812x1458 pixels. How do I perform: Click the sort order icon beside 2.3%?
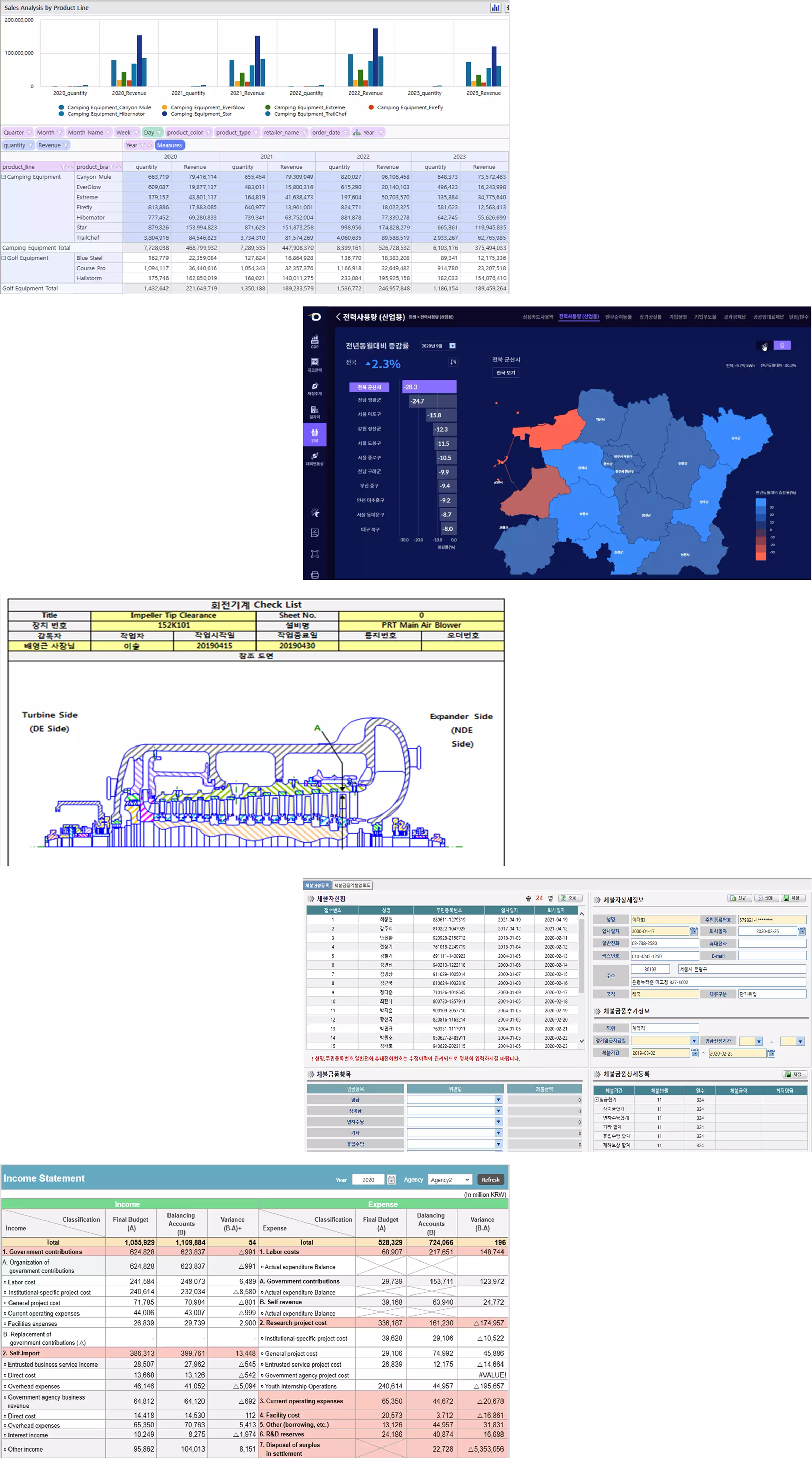[453, 362]
